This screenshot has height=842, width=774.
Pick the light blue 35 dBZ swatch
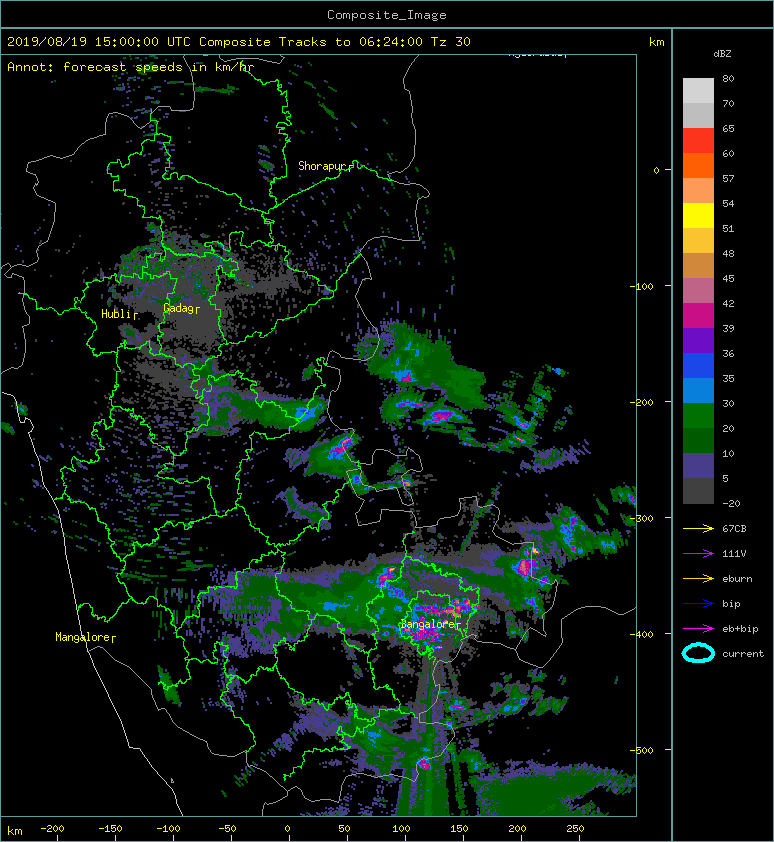[x=698, y=390]
